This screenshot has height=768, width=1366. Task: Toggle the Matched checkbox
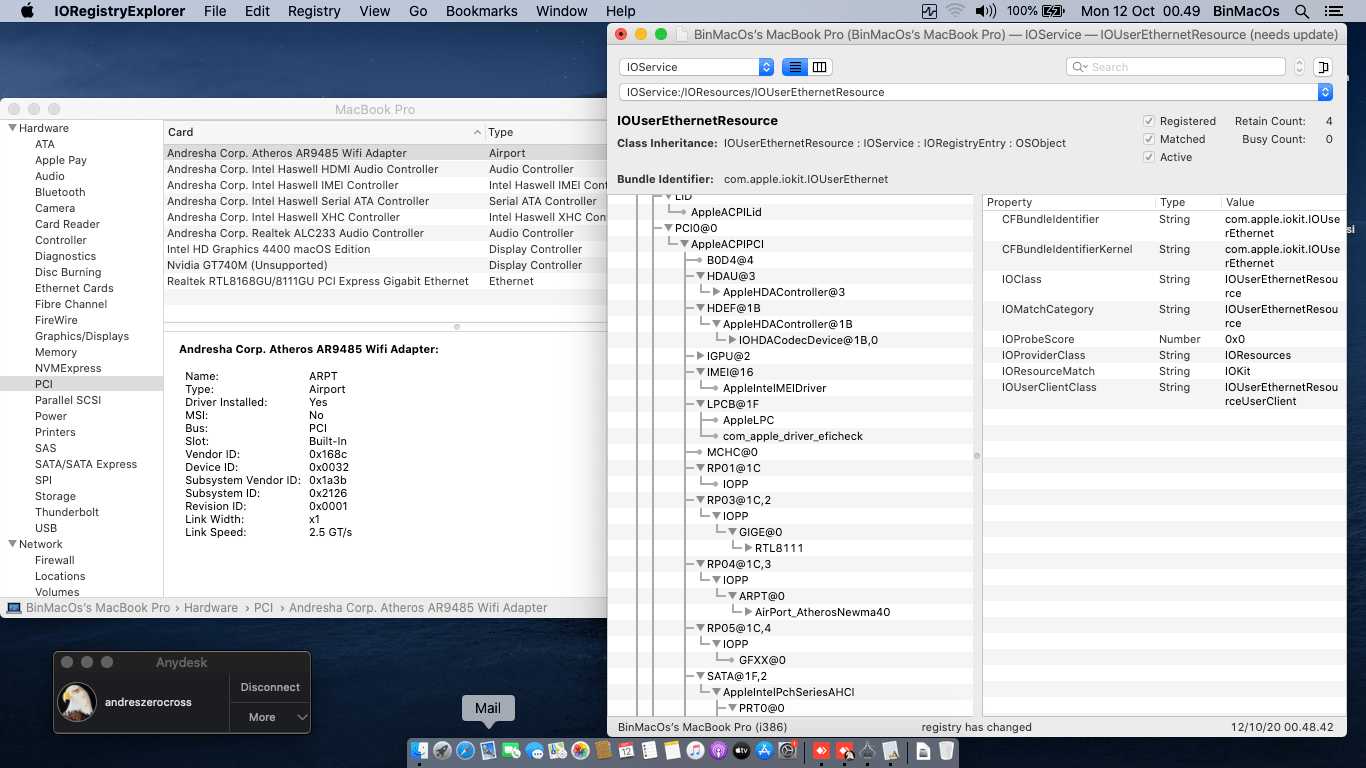[x=1148, y=138]
